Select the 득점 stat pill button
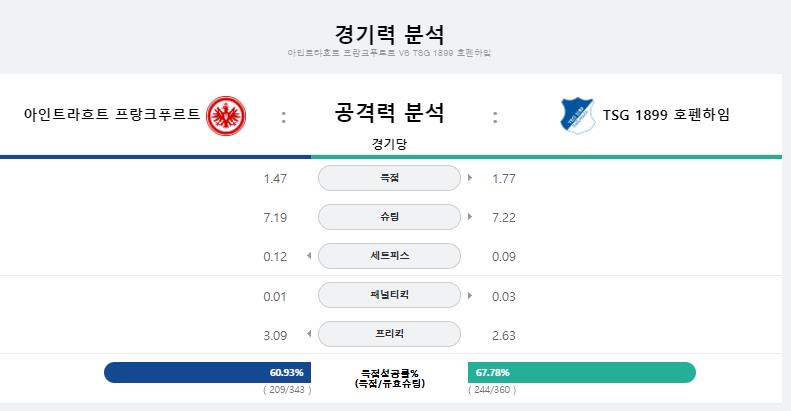The width and height of the screenshot is (791, 411). 389,178
